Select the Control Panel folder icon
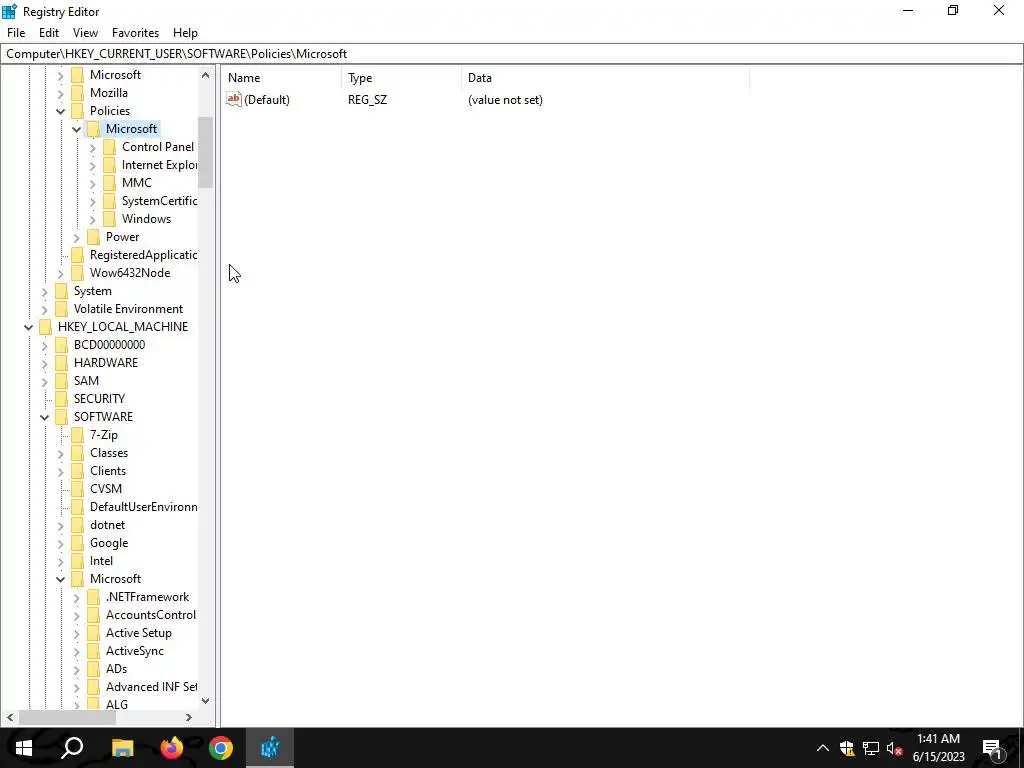1024x768 pixels. click(110, 147)
